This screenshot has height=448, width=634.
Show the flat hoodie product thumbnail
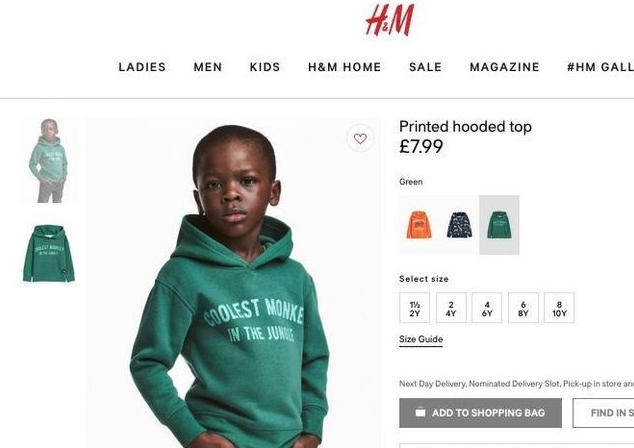49,254
